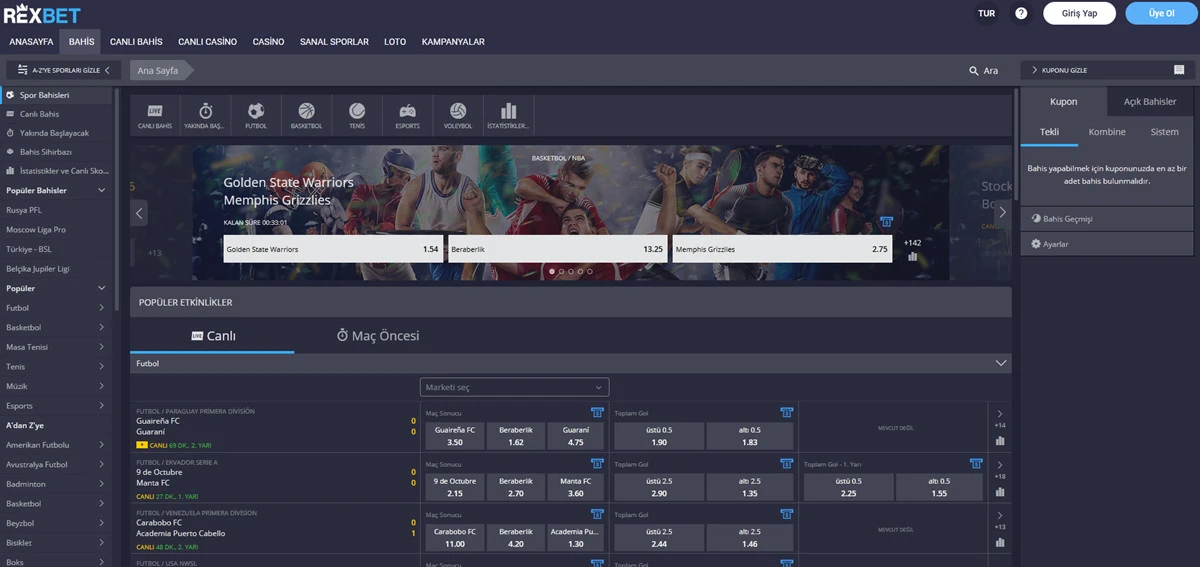
Task: Click the sidebar vertical scrollbar
Action: (x=117, y=200)
